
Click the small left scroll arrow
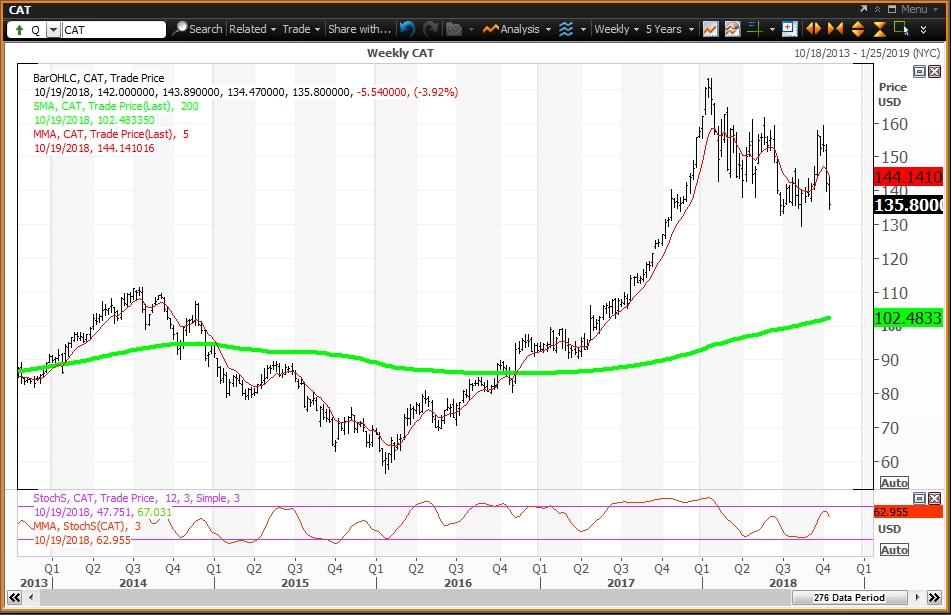tap(31, 597)
